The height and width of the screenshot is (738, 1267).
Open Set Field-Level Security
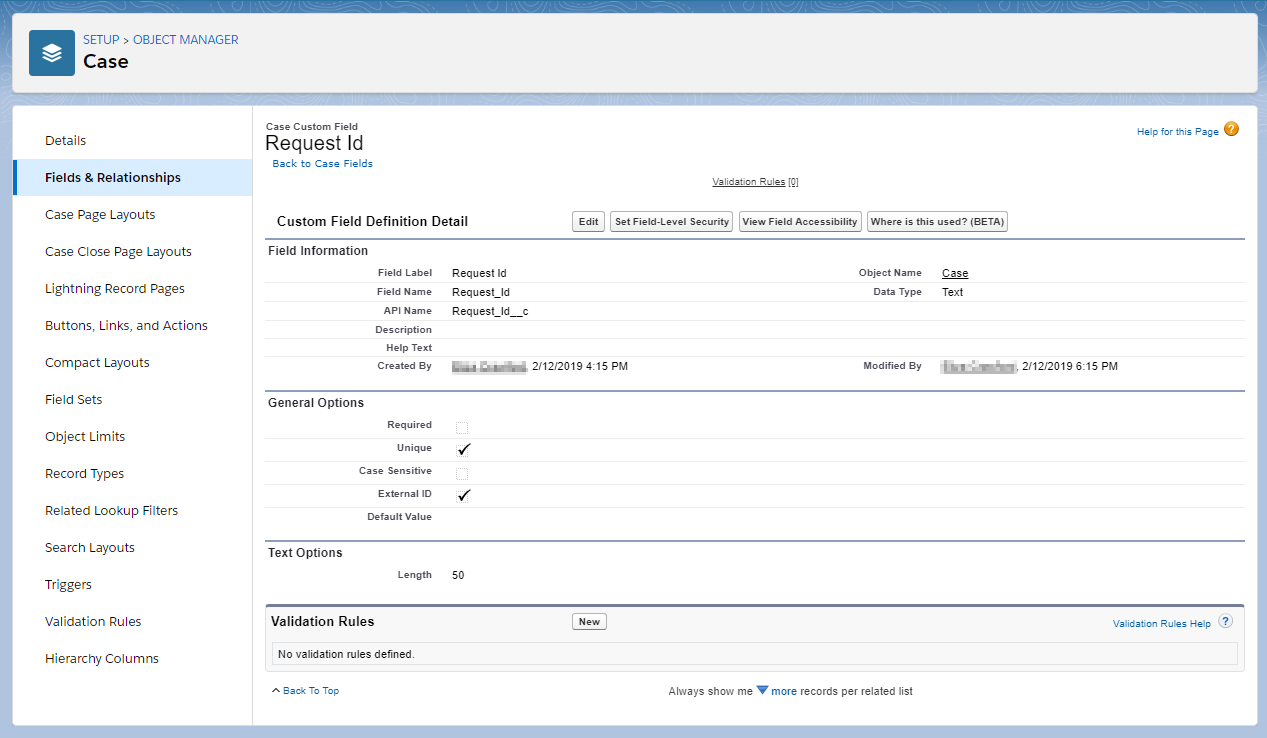[671, 221]
